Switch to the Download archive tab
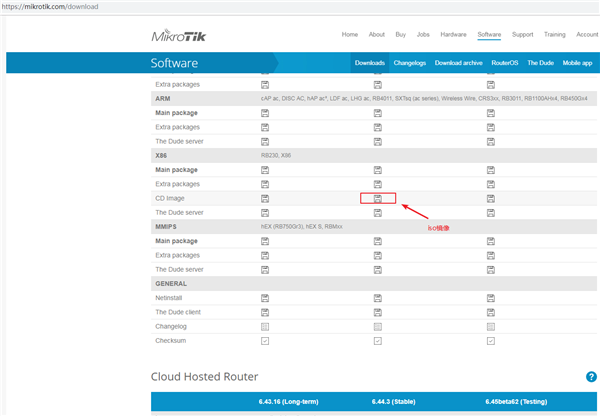Image resolution: width=600 pixels, height=416 pixels. click(458, 63)
